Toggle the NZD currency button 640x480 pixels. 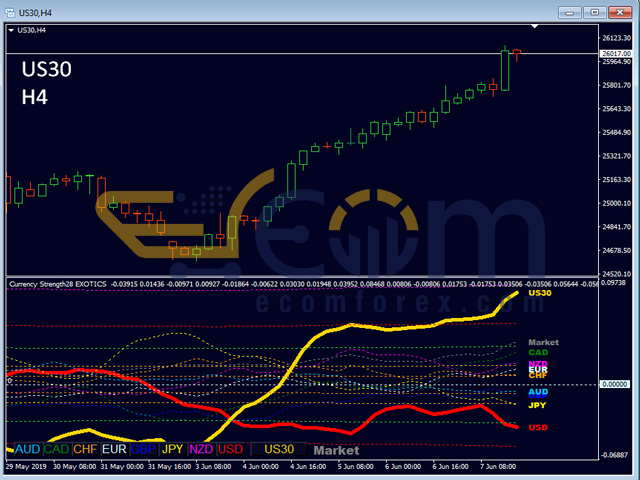click(x=201, y=449)
